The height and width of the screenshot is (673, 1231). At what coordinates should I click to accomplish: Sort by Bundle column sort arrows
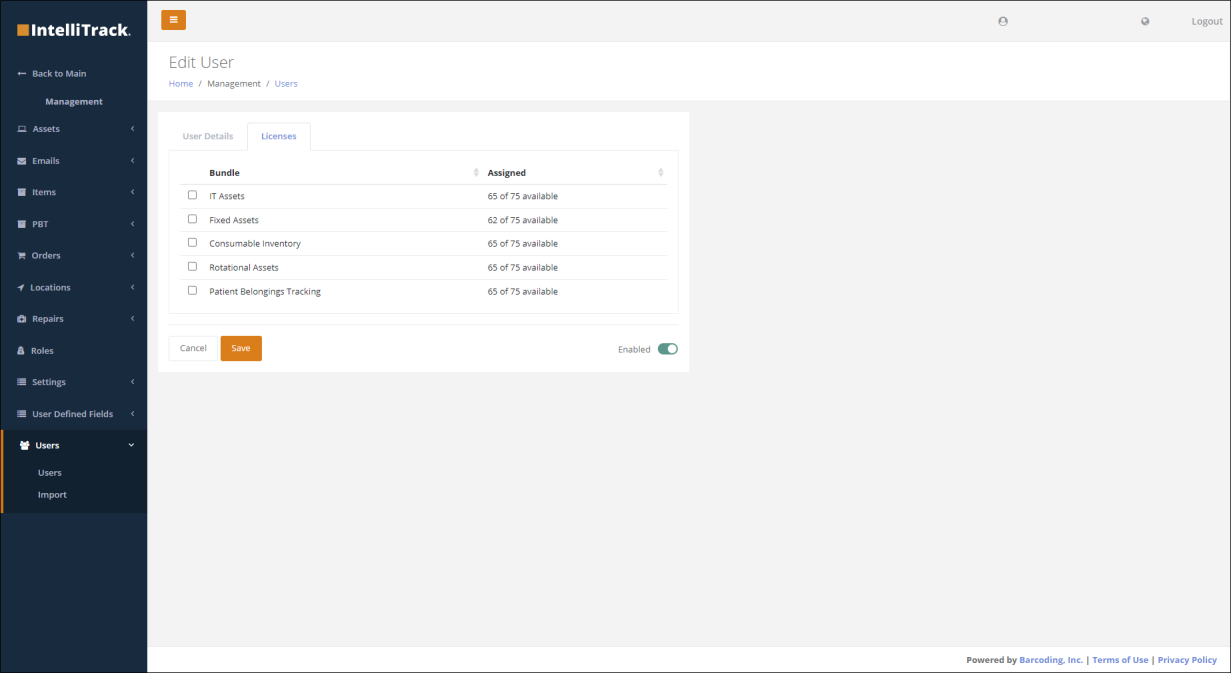pos(476,173)
